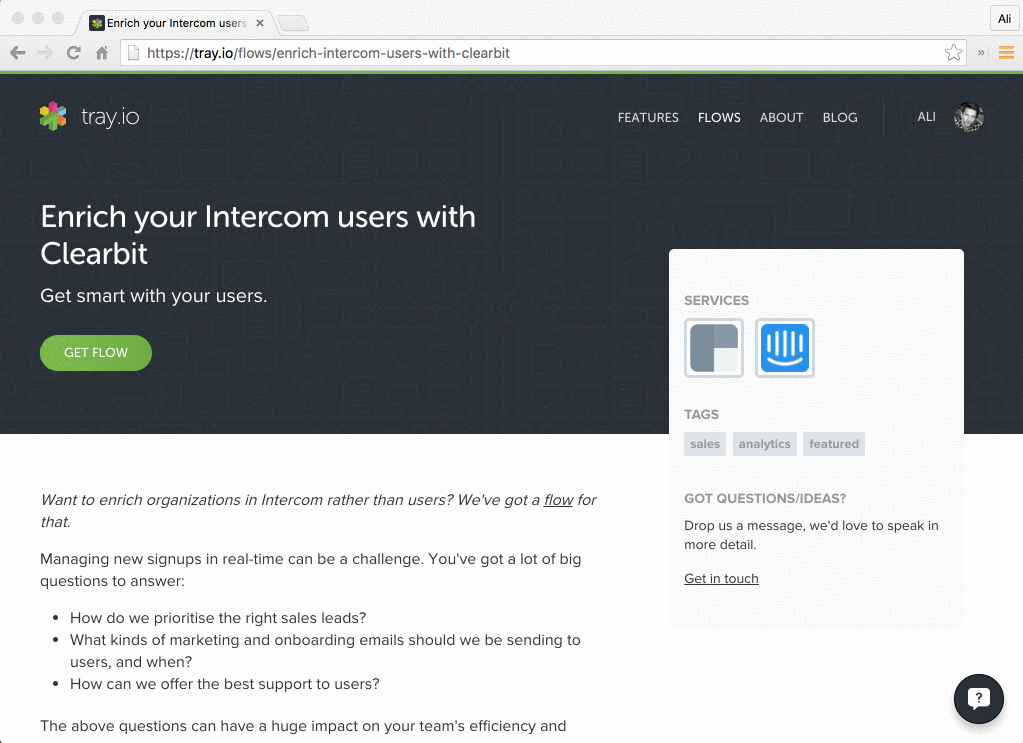
Task: Select the Clearbit service icon
Action: [713, 347]
